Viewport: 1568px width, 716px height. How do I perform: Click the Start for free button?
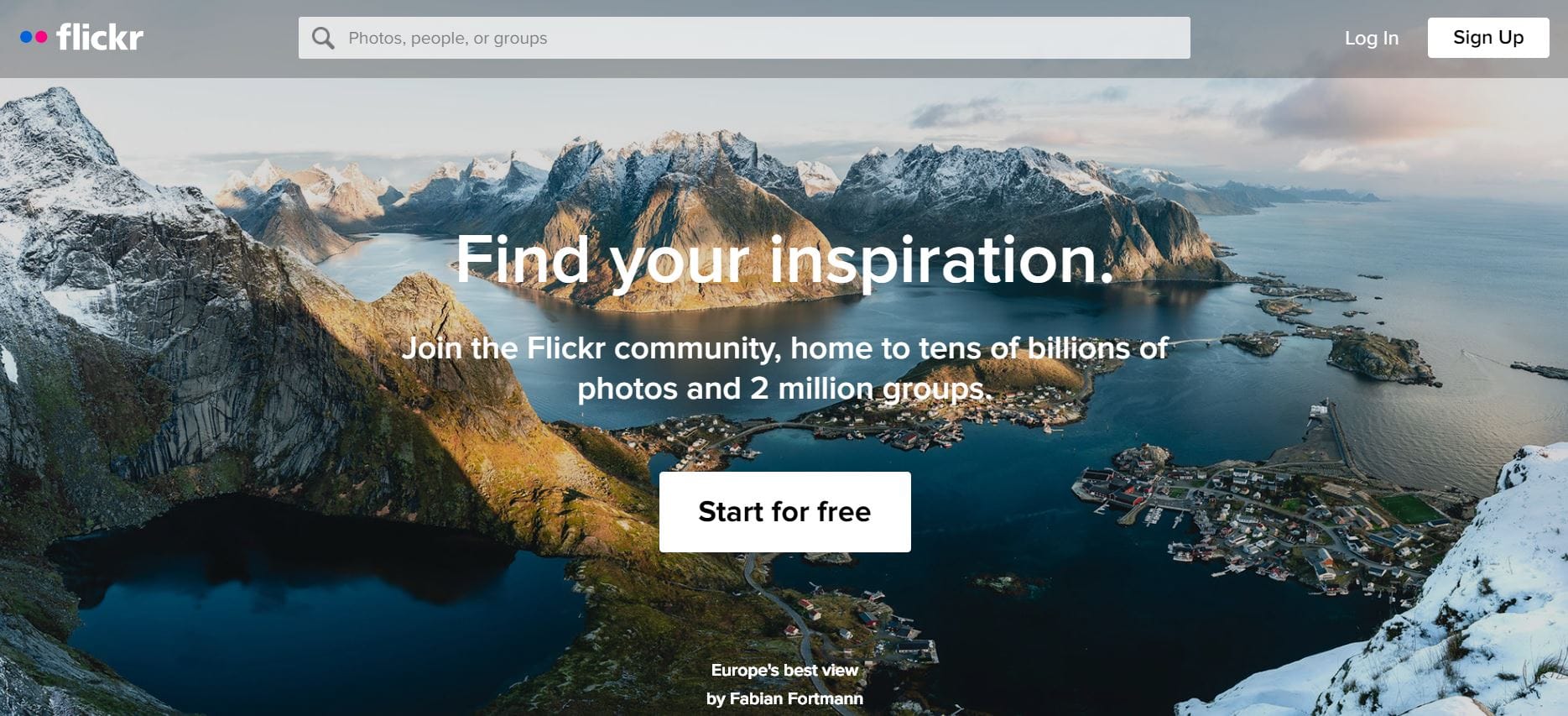[x=785, y=512]
